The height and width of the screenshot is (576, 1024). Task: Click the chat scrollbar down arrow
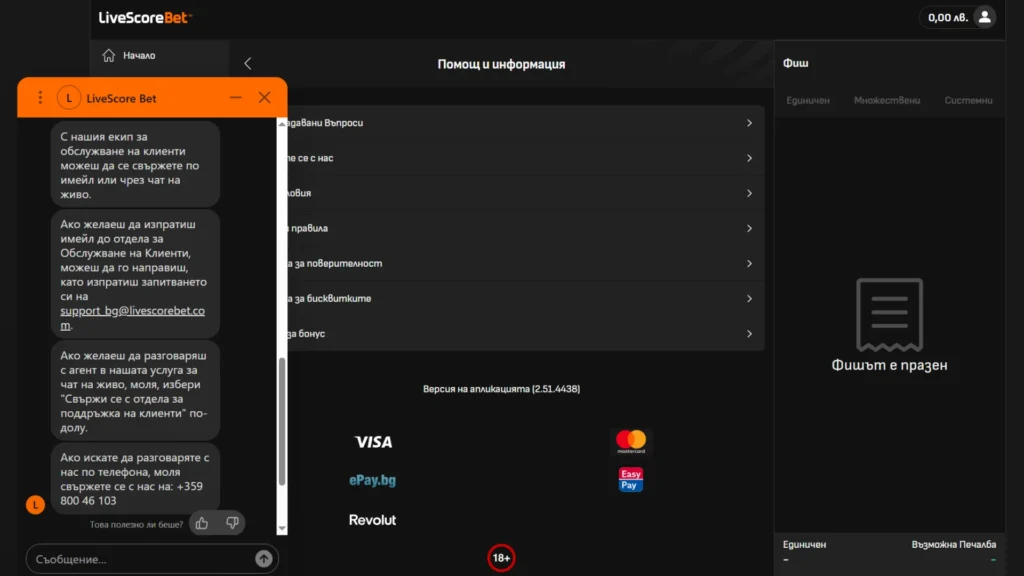[x=282, y=528]
